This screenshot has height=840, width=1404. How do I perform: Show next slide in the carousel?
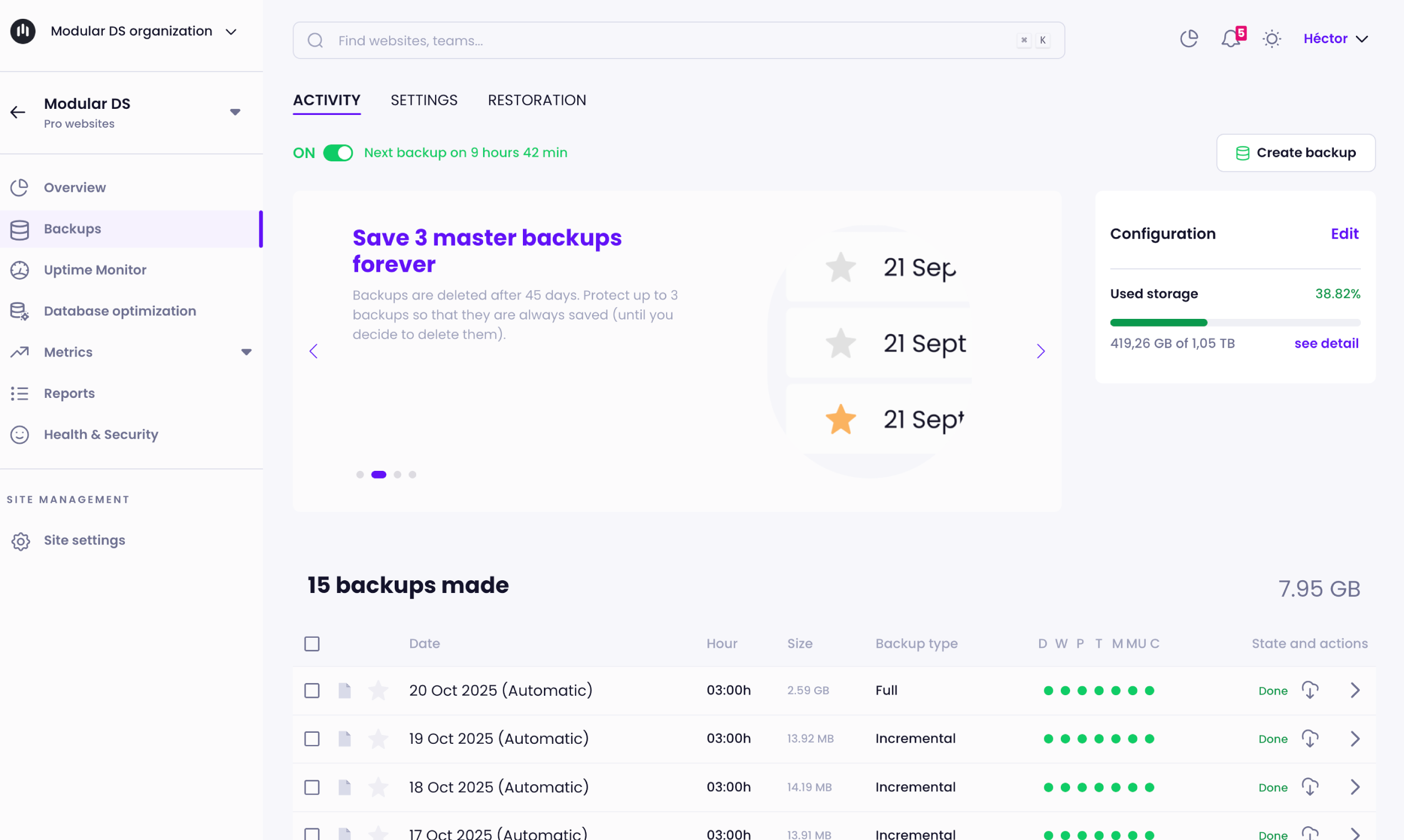(x=1040, y=351)
